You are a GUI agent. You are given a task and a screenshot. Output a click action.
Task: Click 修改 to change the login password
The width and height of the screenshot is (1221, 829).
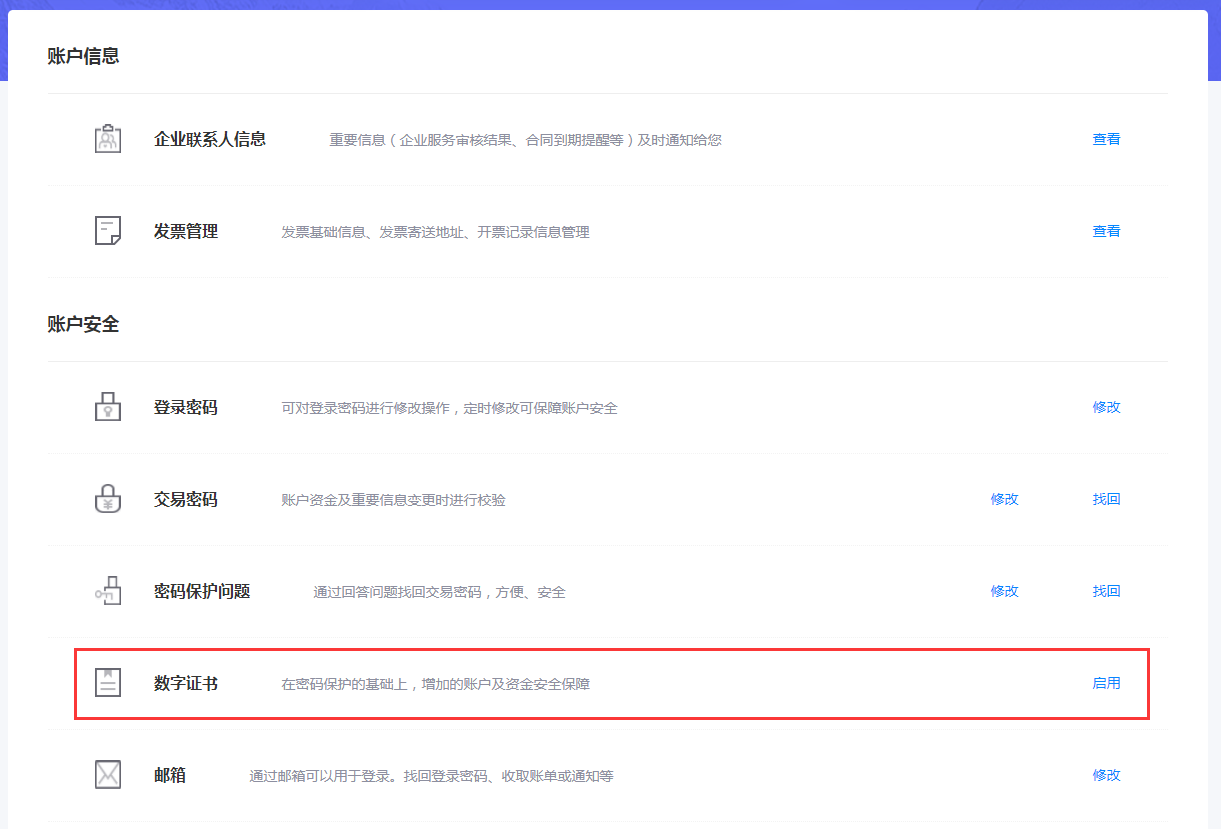(x=1106, y=408)
